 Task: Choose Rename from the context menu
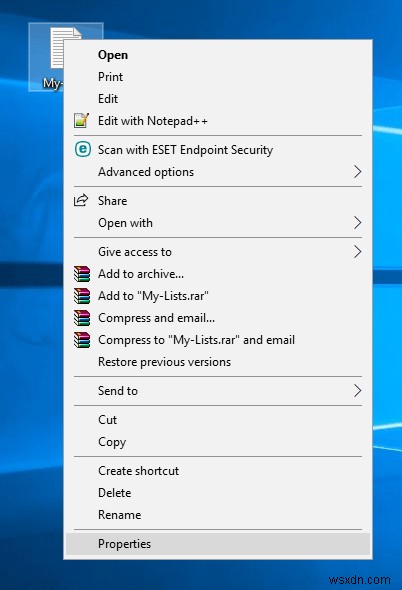(218, 515)
